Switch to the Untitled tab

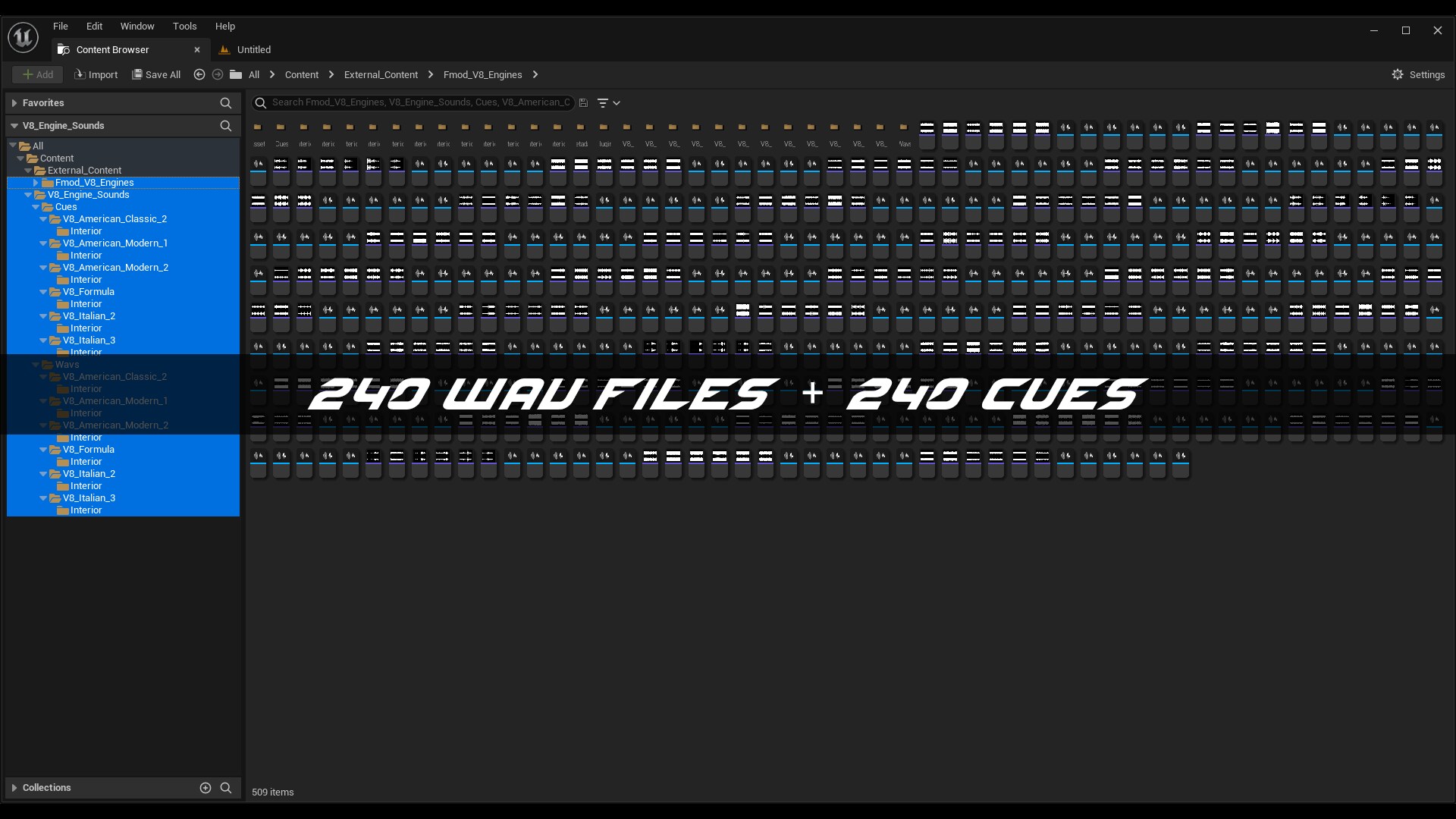click(x=253, y=50)
